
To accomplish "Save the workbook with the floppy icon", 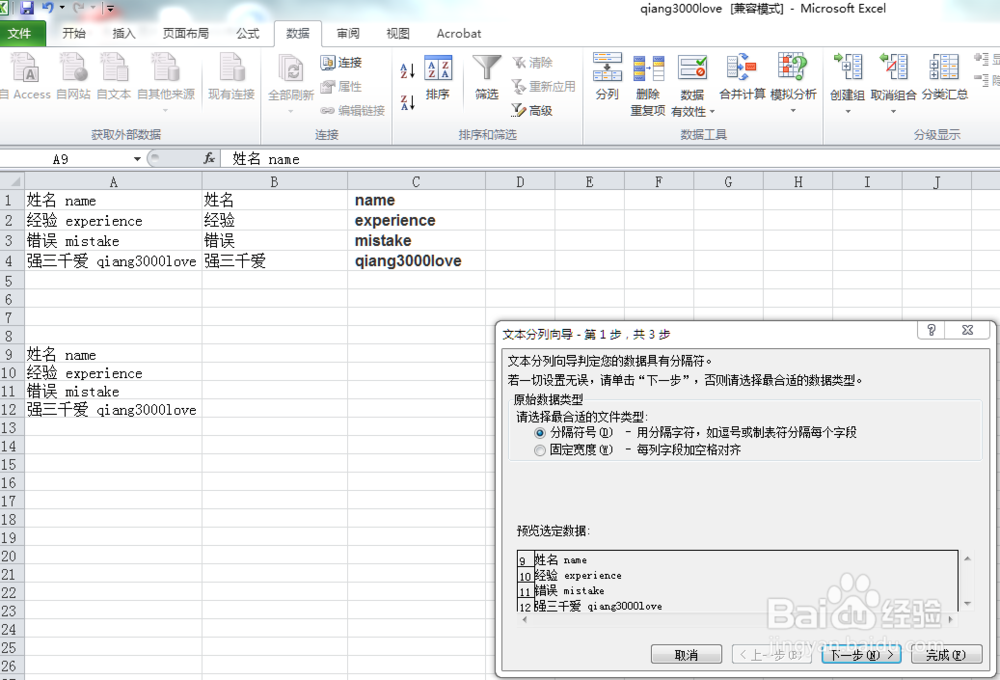I will pyautogui.click(x=26, y=8).
